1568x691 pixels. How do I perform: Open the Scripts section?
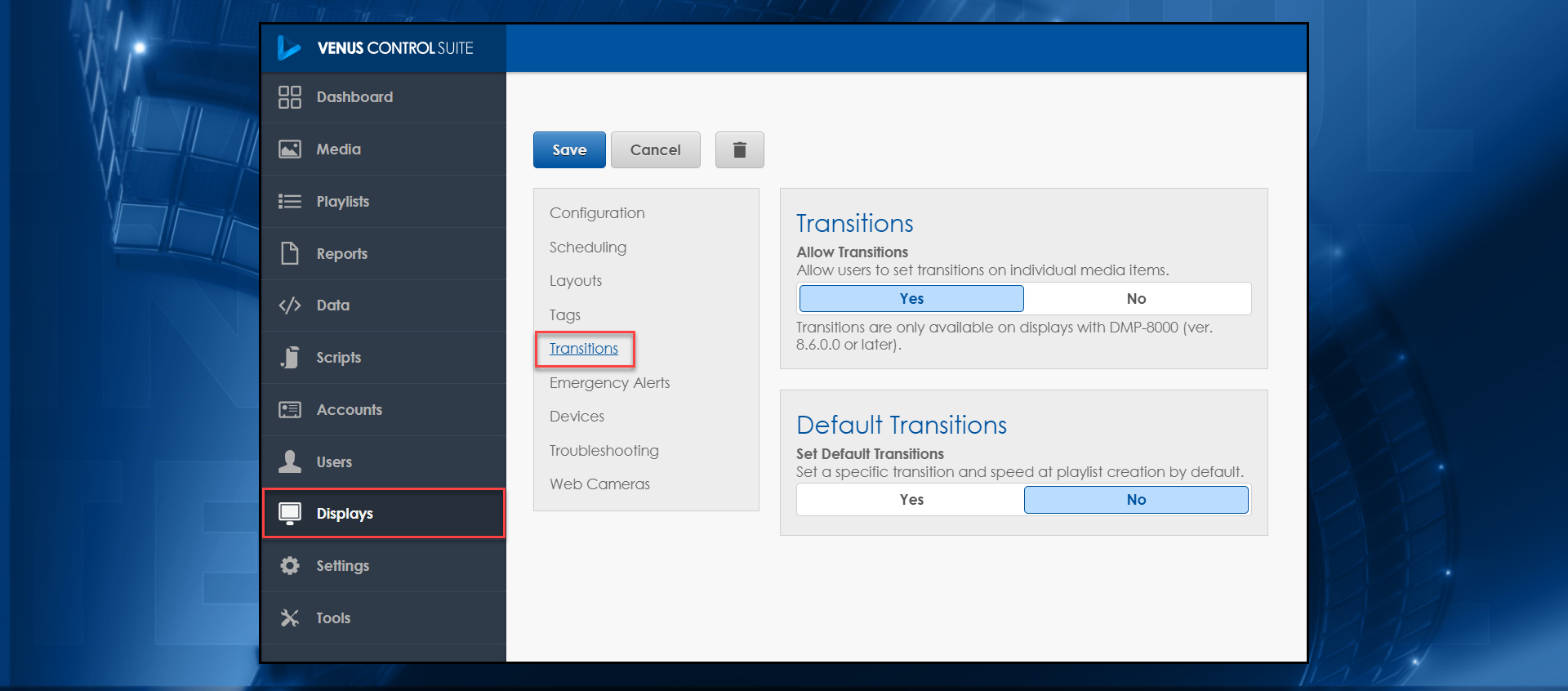[x=384, y=357]
